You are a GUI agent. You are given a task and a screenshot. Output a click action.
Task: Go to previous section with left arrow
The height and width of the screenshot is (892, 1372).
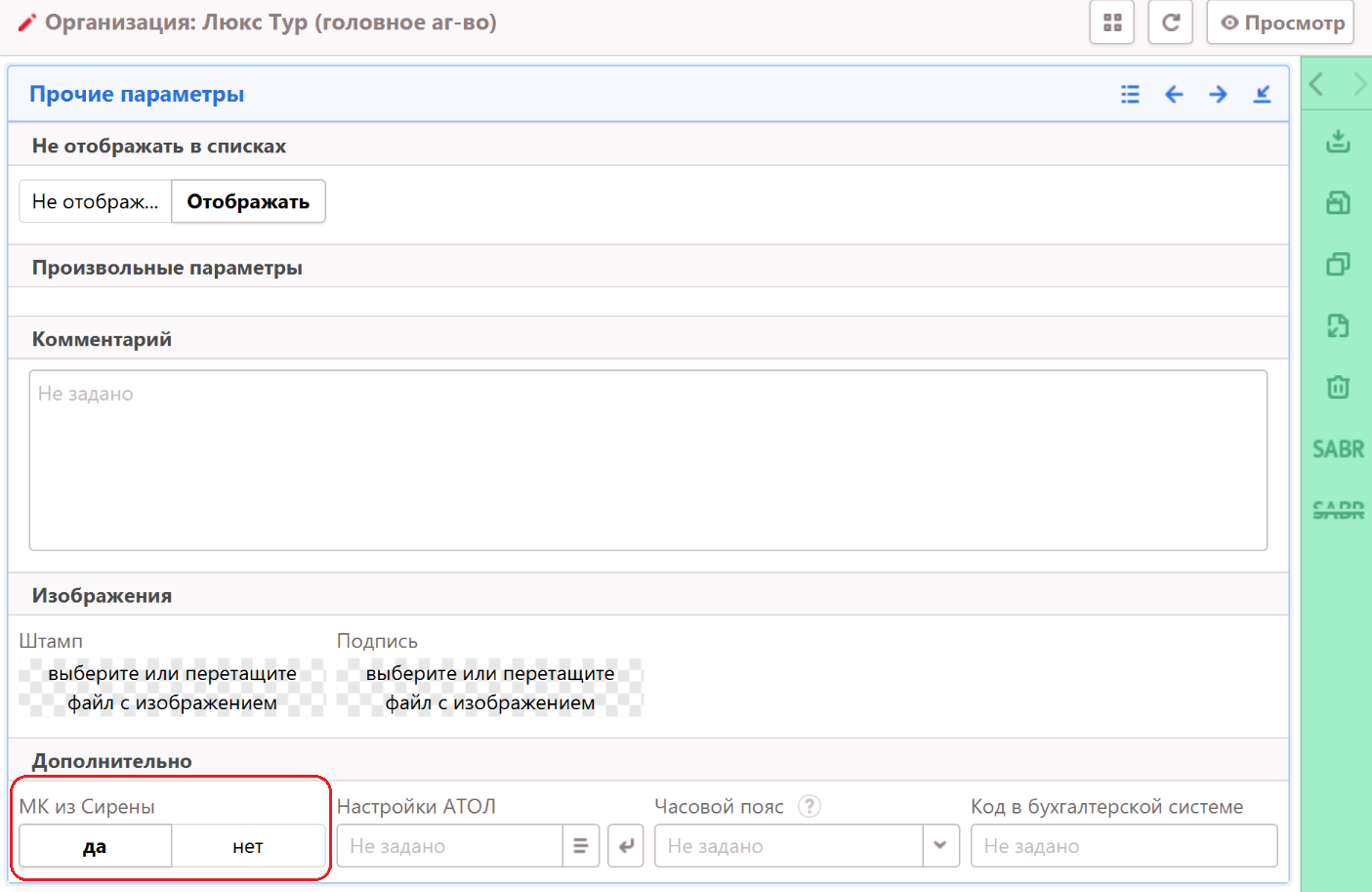tap(1174, 94)
